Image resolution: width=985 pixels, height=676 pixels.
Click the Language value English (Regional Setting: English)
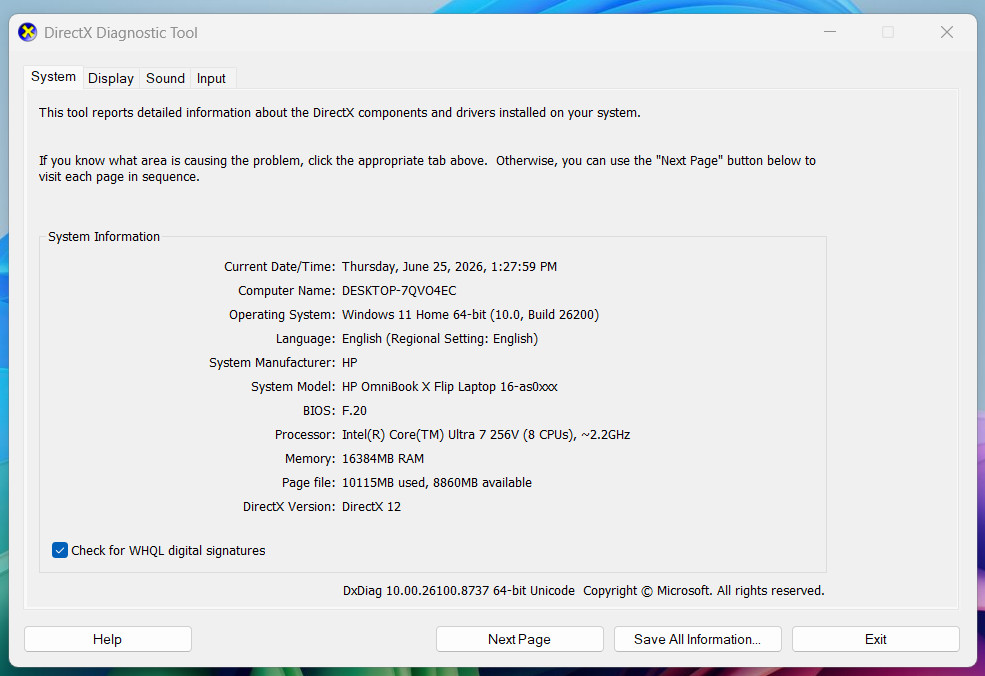[440, 339]
